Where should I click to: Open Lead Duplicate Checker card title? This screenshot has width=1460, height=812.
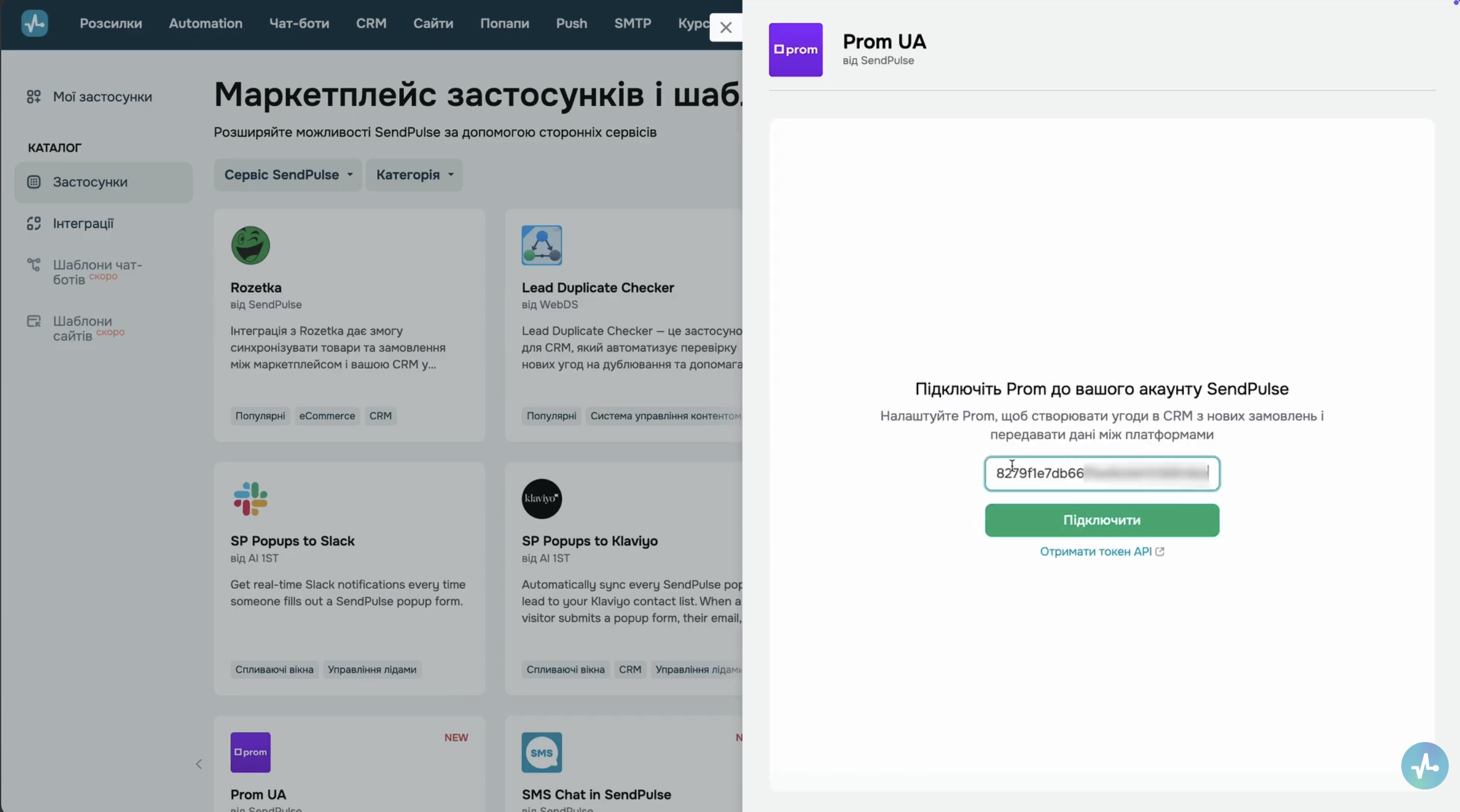tap(597, 287)
